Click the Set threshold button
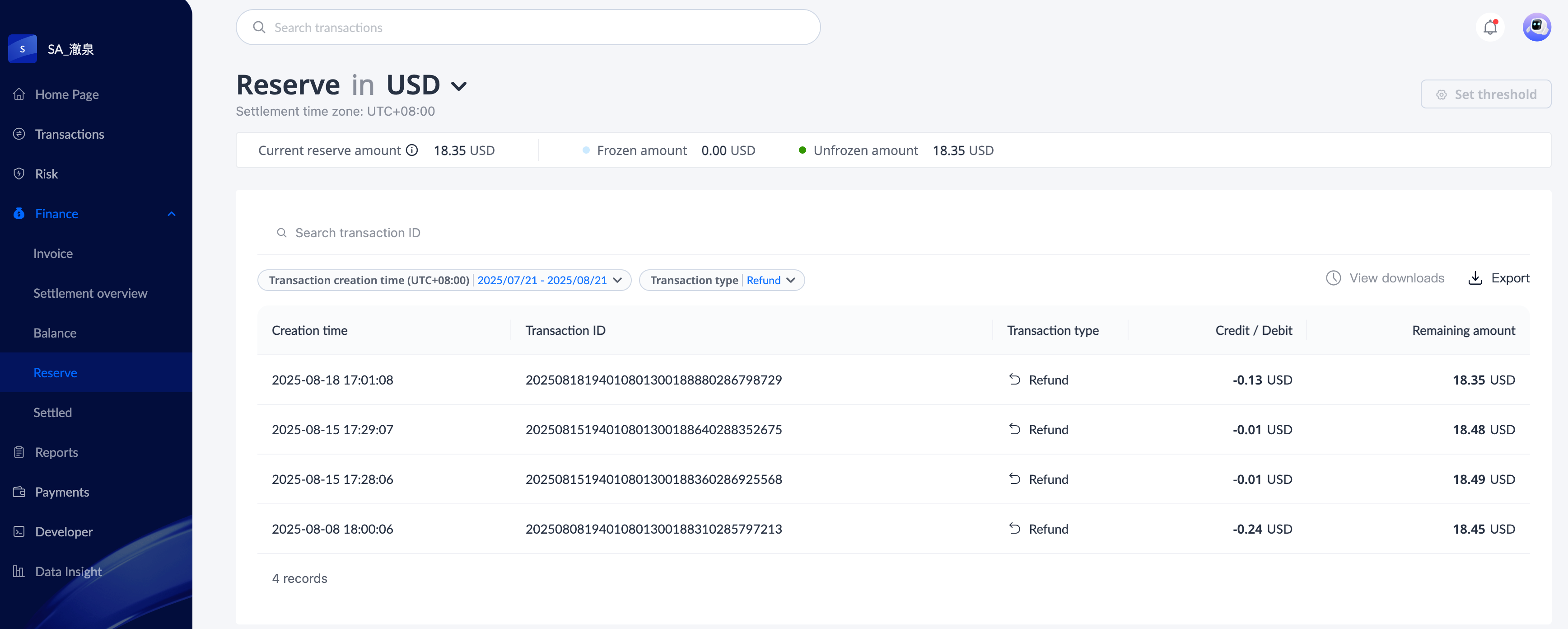Screen dimensions: 1568x629 click(1485, 94)
